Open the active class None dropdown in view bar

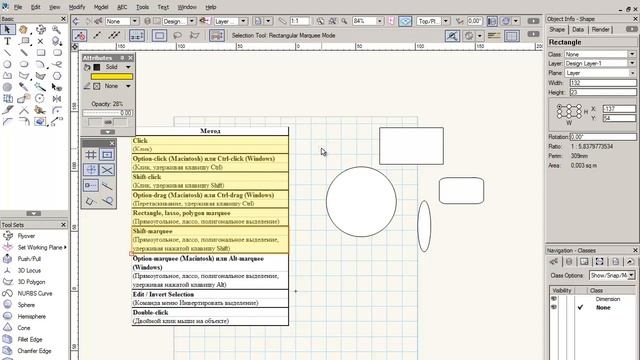135,21
